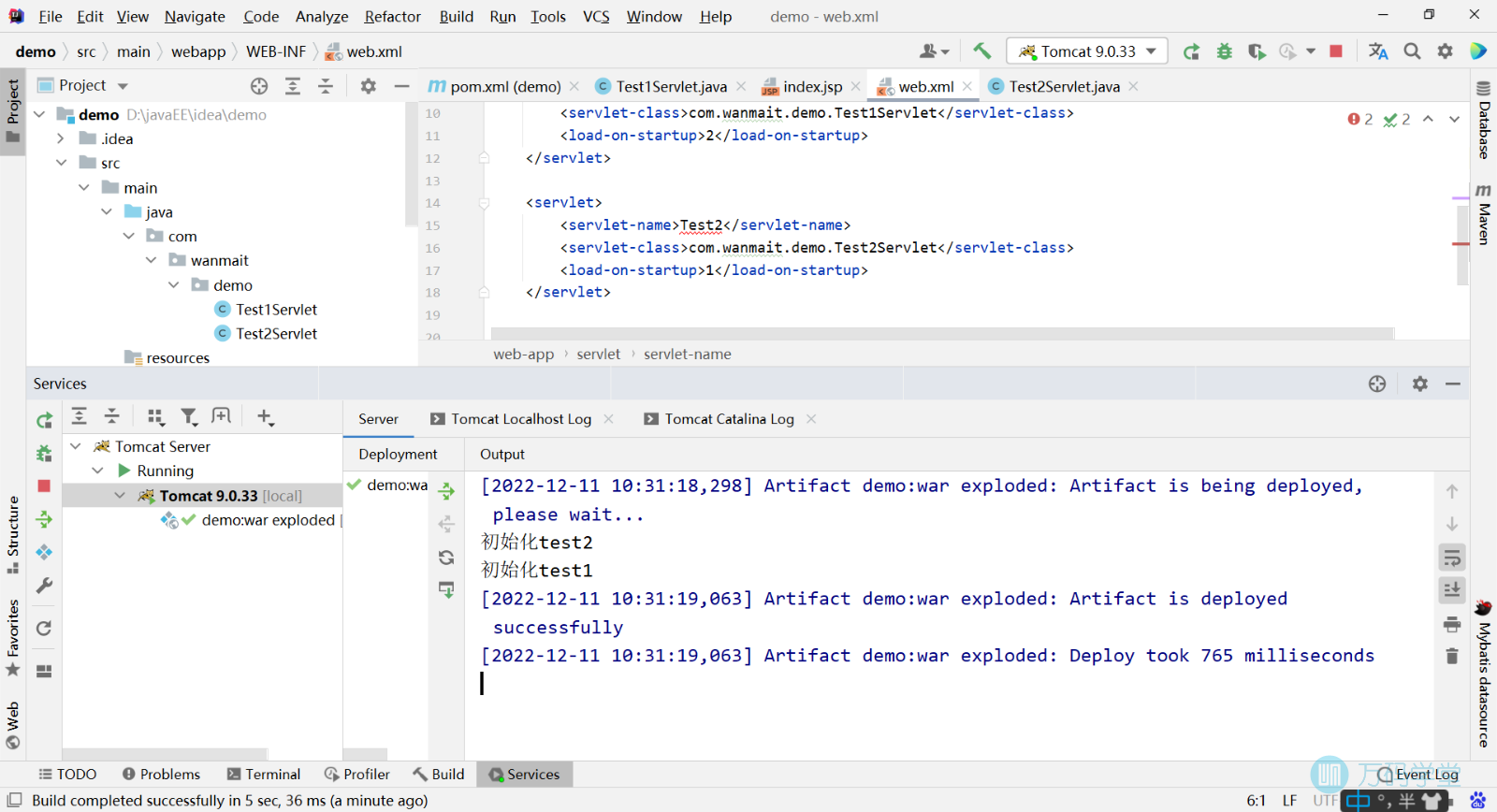Collapse the Running node in Services

(98, 471)
